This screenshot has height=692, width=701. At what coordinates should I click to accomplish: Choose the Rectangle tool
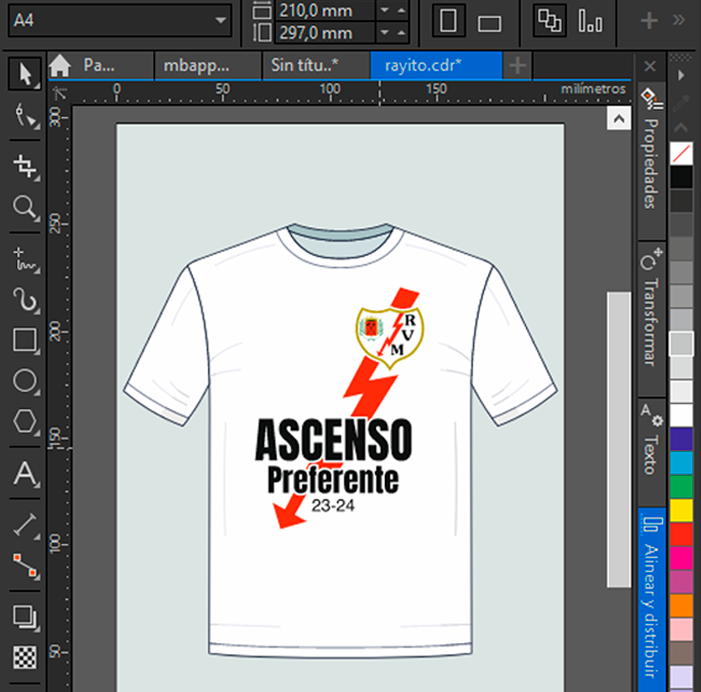point(25,340)
